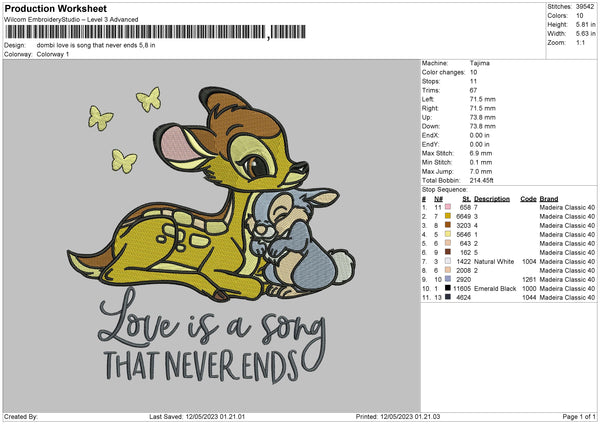The width and height of the screenshot is (600, 424).
Task: Select the Trims value 67
Action: 473,90
